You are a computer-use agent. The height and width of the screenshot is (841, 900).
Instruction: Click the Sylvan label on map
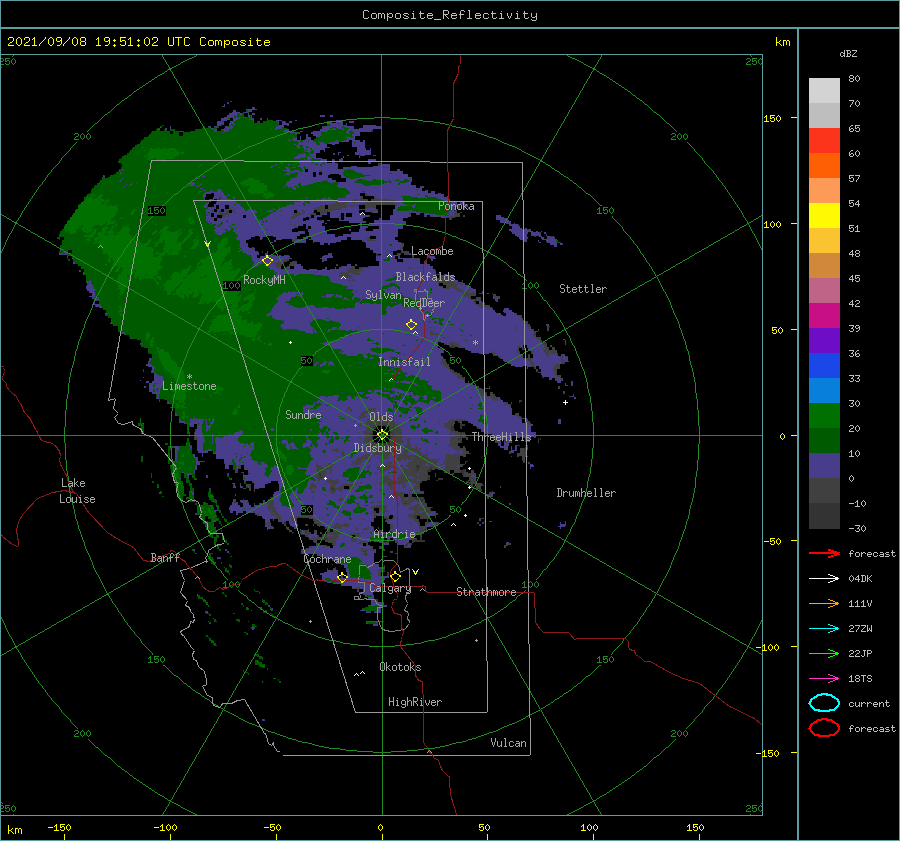[383, 295]
